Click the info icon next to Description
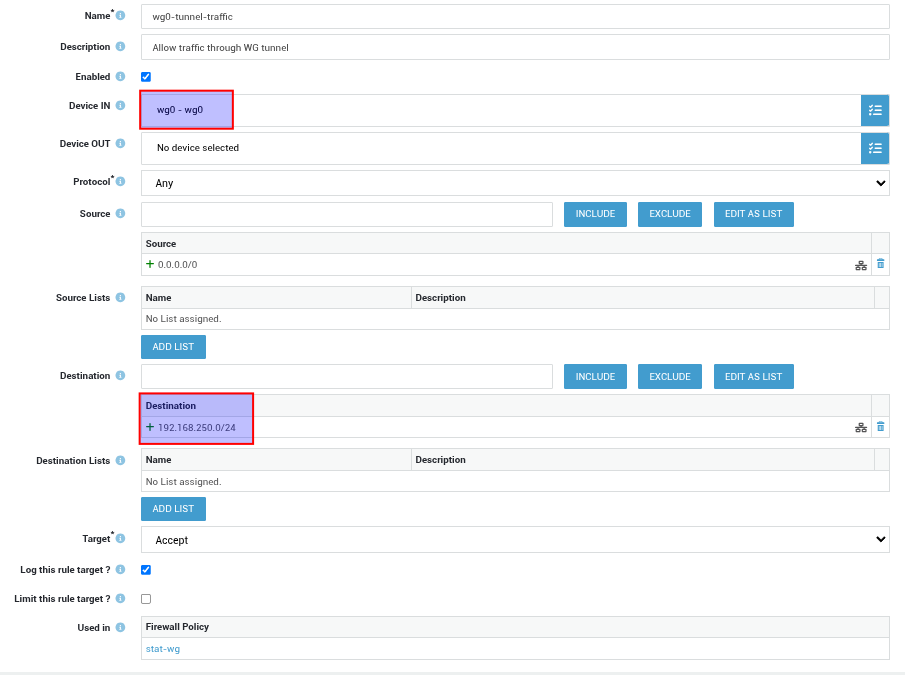Viewport: 905px width, 675px height. tap(120, 47)
